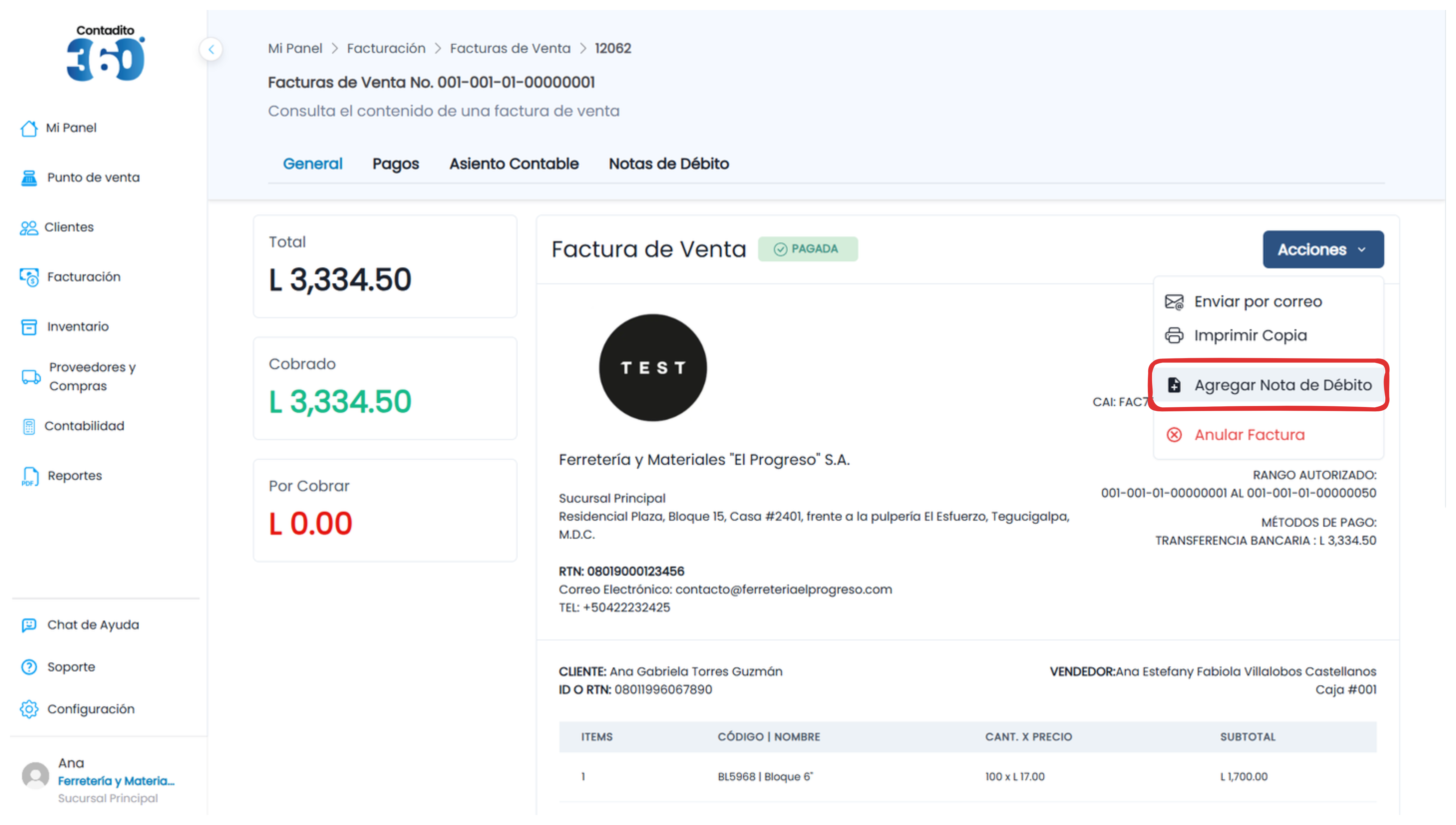Click the BL5968 | Bloque 6" item row
The width and height of the screenshot is (1456, 825).
tap(967, 777)
